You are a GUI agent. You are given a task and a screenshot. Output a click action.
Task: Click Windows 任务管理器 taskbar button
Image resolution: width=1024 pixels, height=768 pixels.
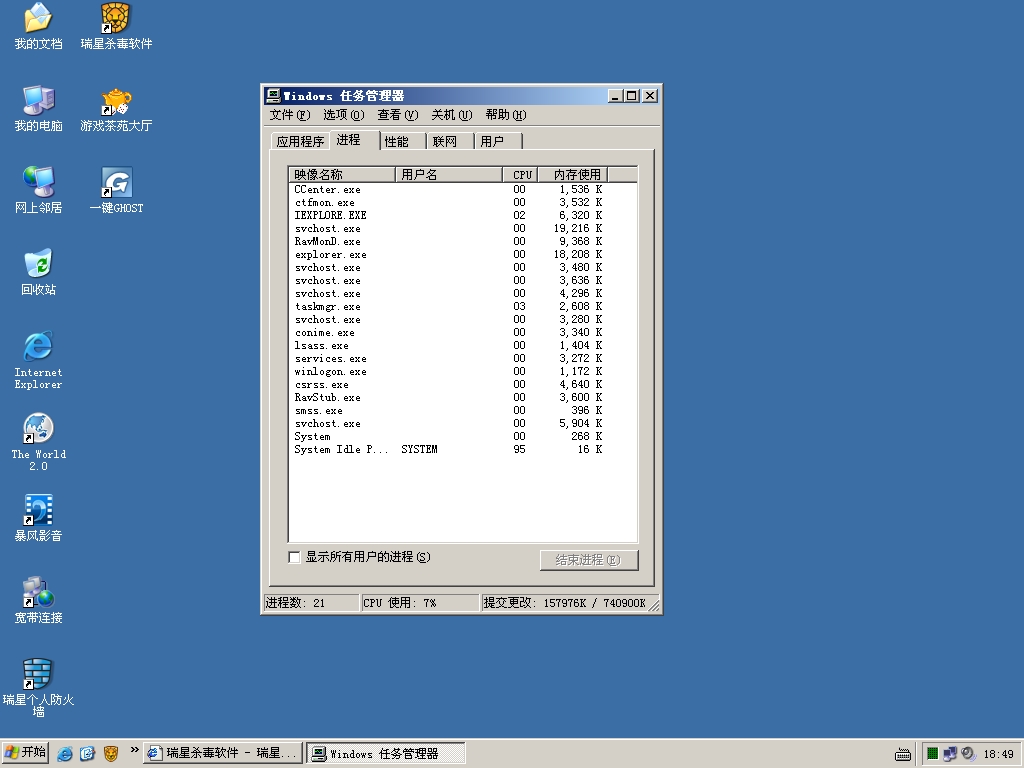(386, 753)
